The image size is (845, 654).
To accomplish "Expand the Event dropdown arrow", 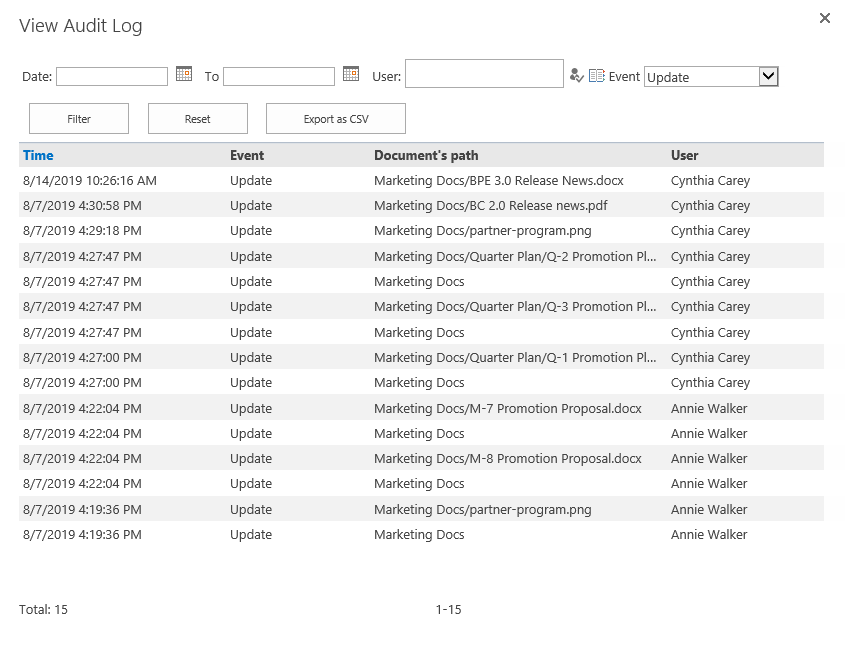I will click(x=768, y=76).
